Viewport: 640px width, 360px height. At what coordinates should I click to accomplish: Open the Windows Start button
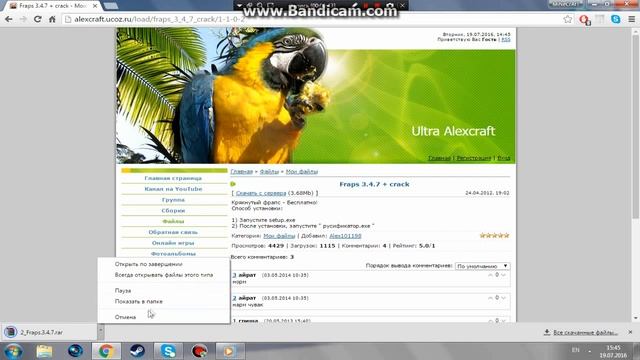click(x=13, y=351)
